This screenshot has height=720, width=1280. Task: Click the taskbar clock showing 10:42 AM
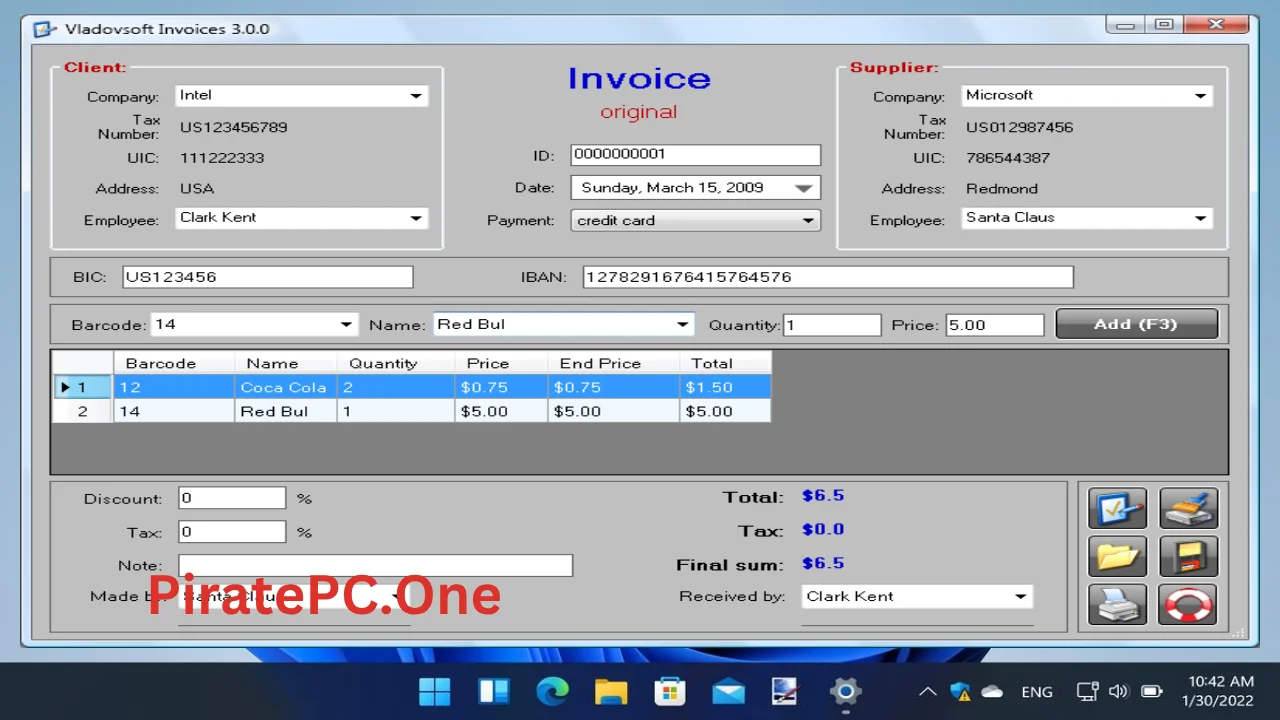tap(1217, 691)
